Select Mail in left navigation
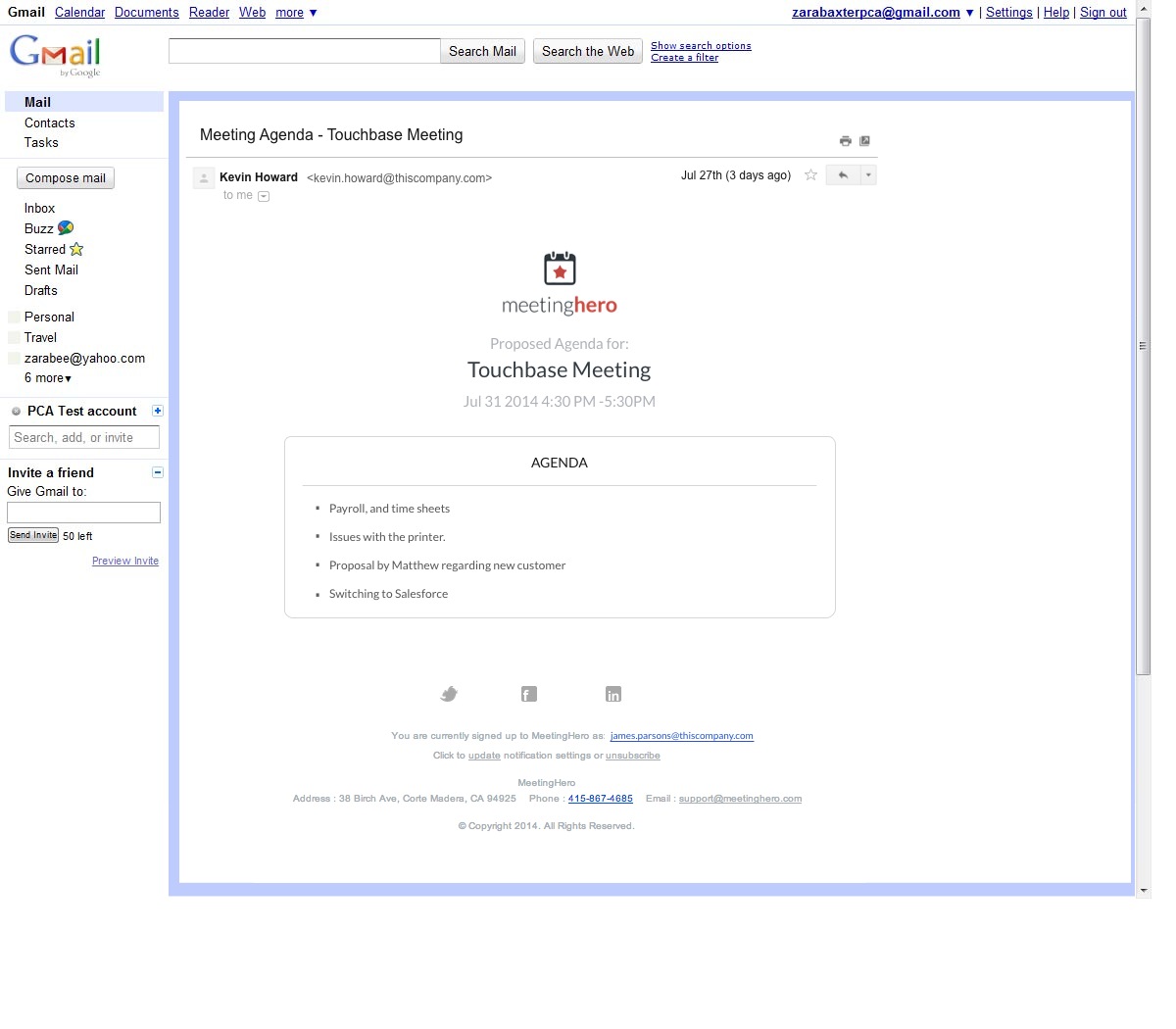This screenshot has height=1029, width=1176. coord(84,102)
